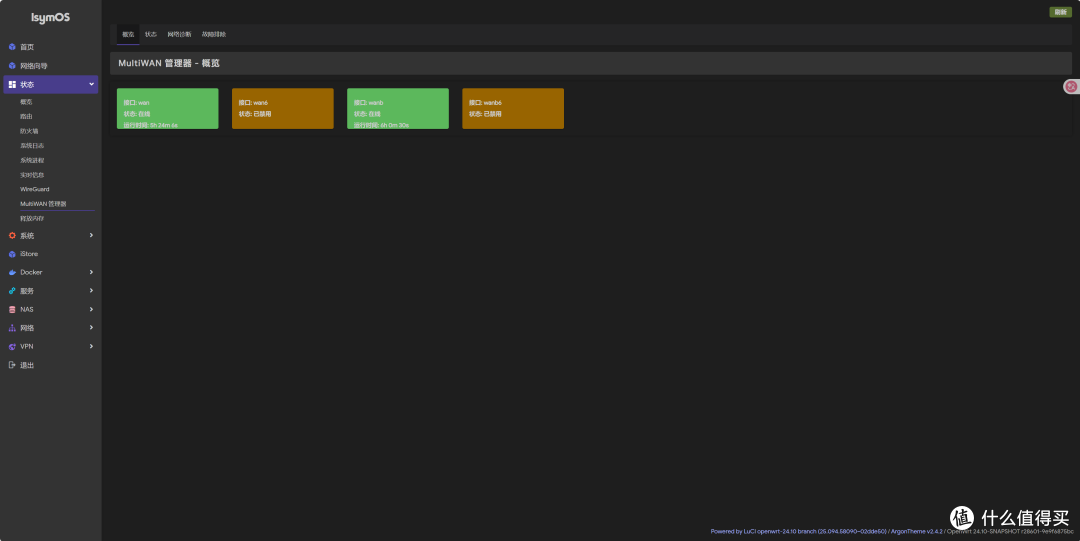Click the green wanb interface card
The height and width of the screenshot is (541, 1080).
[397, 108]
